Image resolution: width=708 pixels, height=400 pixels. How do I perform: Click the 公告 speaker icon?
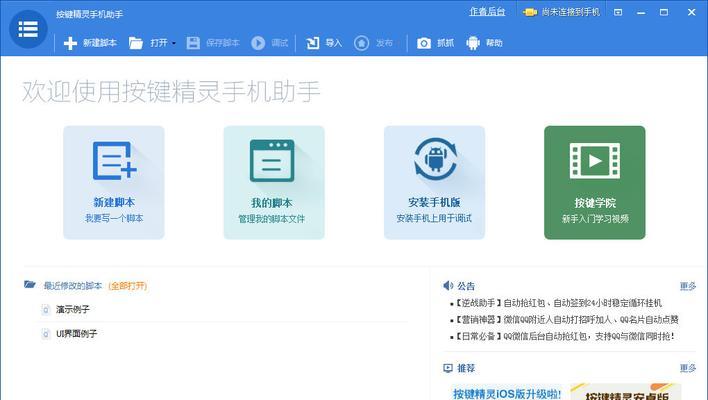point(448,285)
